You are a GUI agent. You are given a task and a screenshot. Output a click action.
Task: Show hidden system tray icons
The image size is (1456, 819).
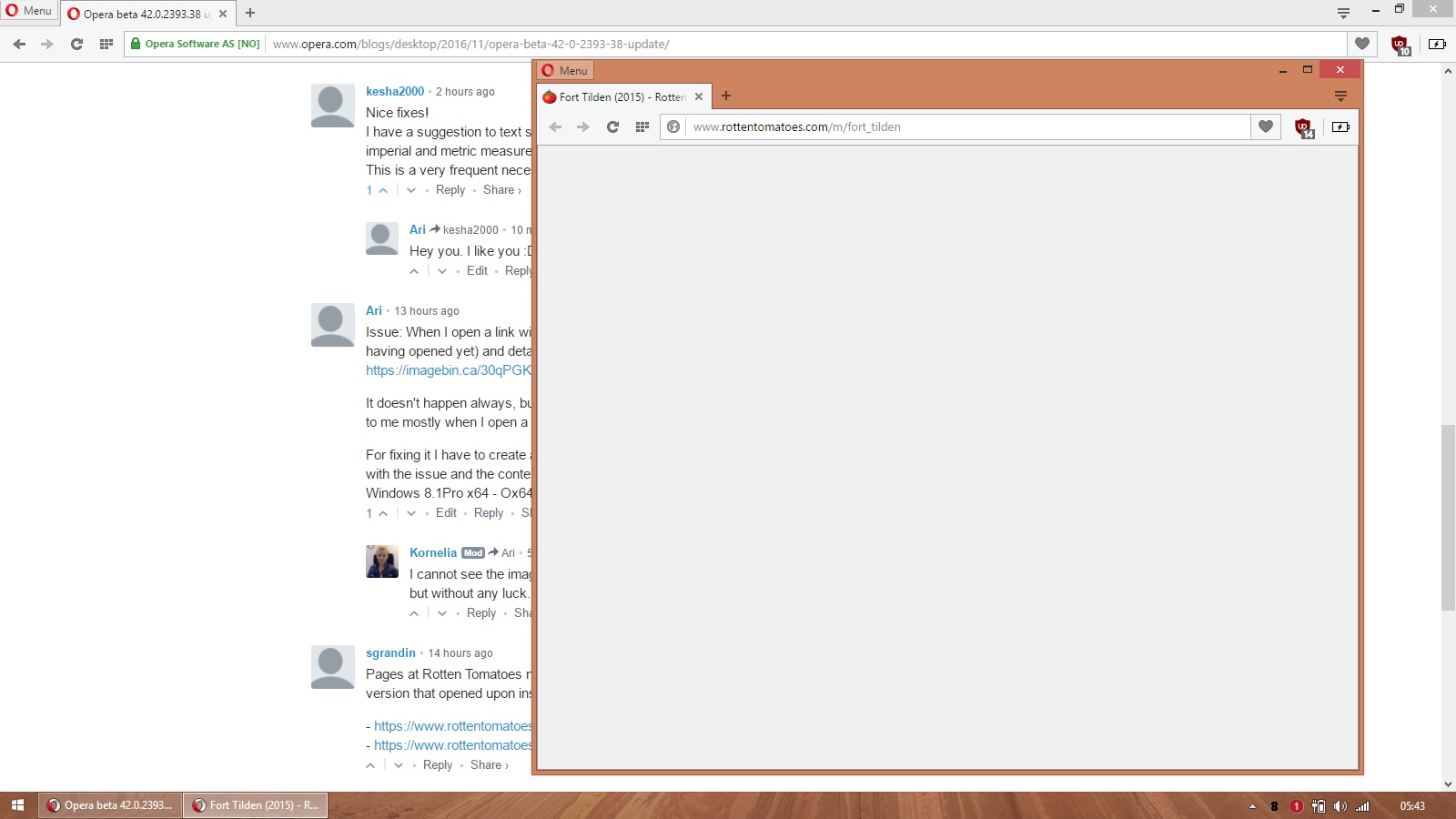pos(1252,805)
